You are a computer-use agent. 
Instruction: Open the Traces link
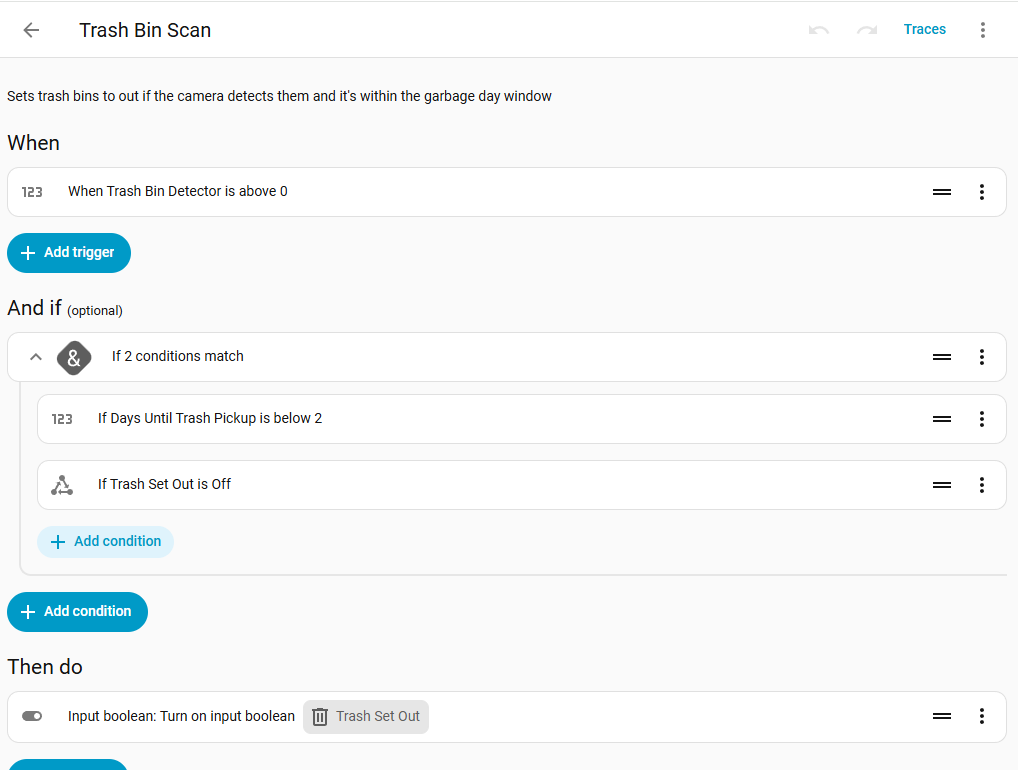click(x=925, y=29)
